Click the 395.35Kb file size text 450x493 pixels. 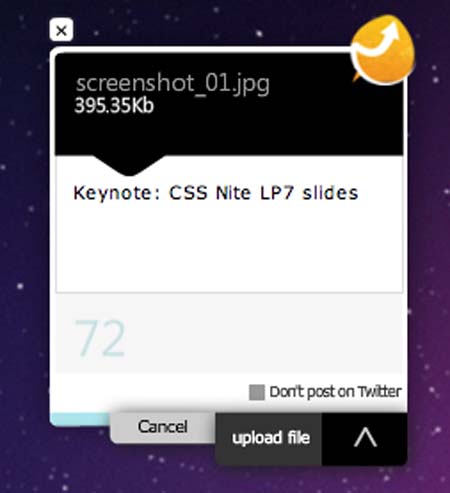click(114, 106)
